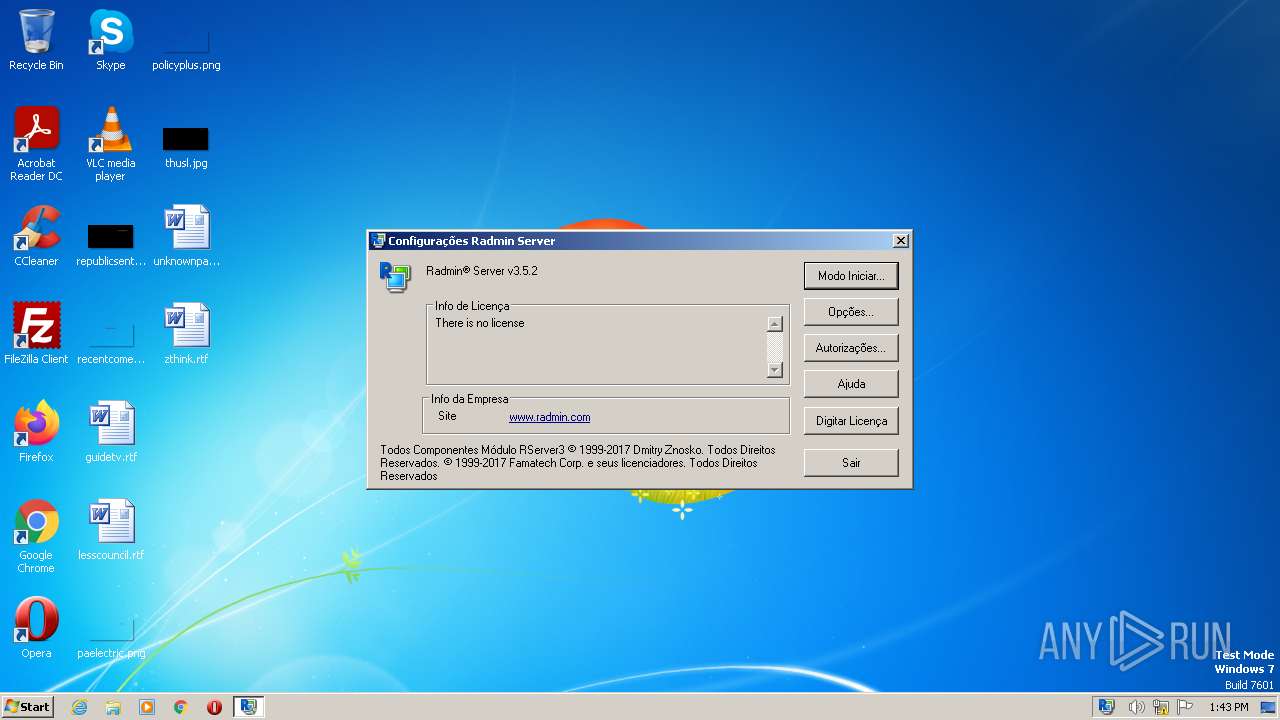Open media player taskbar icon
Viewport: 1280px width, 720px height.
click(147, 707)
